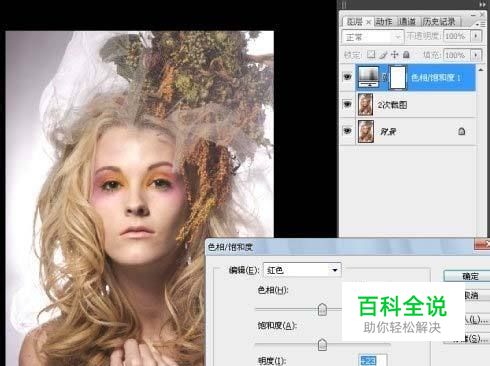Select the white layer mask thumbnail
The width and height of the screenshot is (490, 366).
point(398,77)
